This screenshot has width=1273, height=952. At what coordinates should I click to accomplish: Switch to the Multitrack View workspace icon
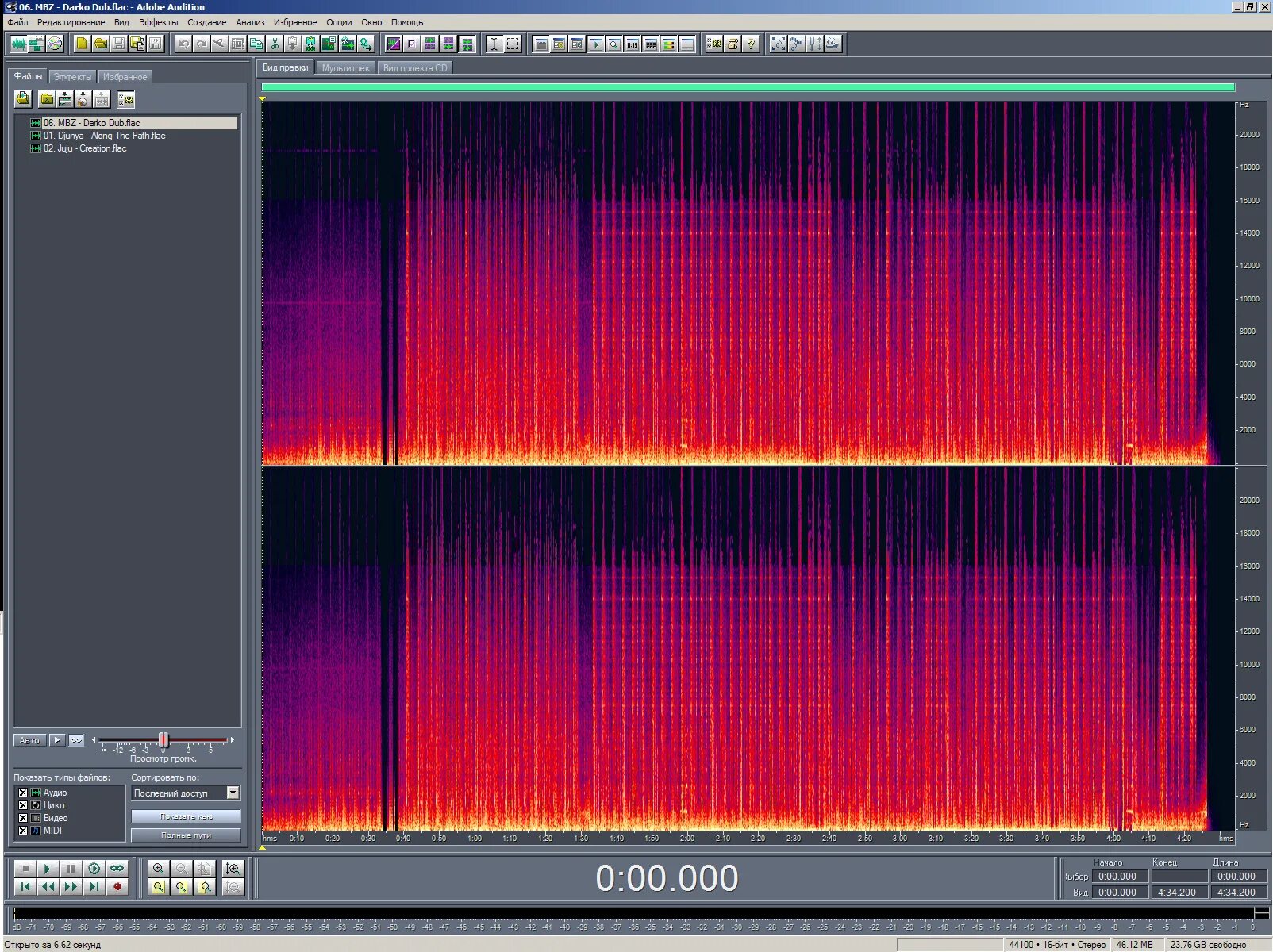pyautogui.click(x=37, y=44)
